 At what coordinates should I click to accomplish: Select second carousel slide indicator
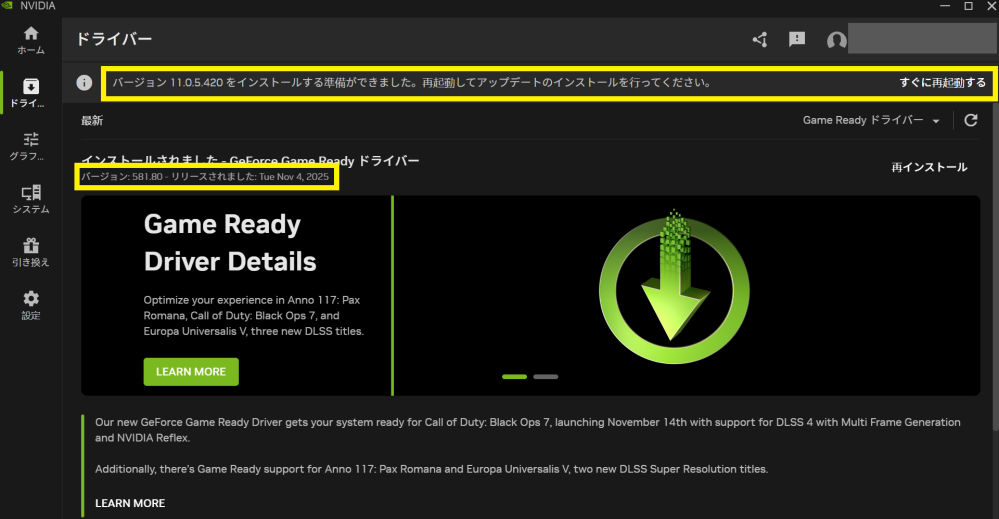545,377
